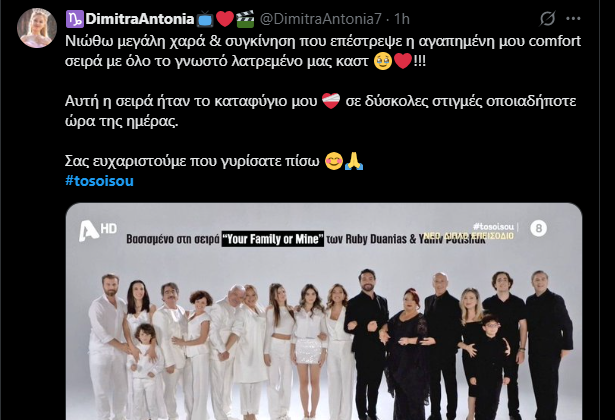Screen dimensions: 615x420
Task: Open the three-dot more options menu
Action: [573, 18]
